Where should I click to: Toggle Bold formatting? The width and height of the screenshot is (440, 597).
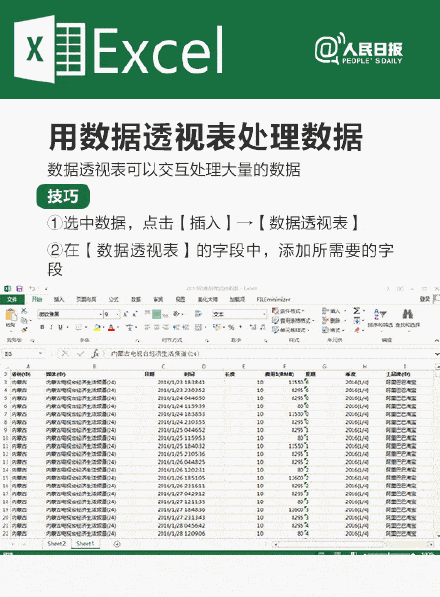pyautogui.click(x=42, y=327)
